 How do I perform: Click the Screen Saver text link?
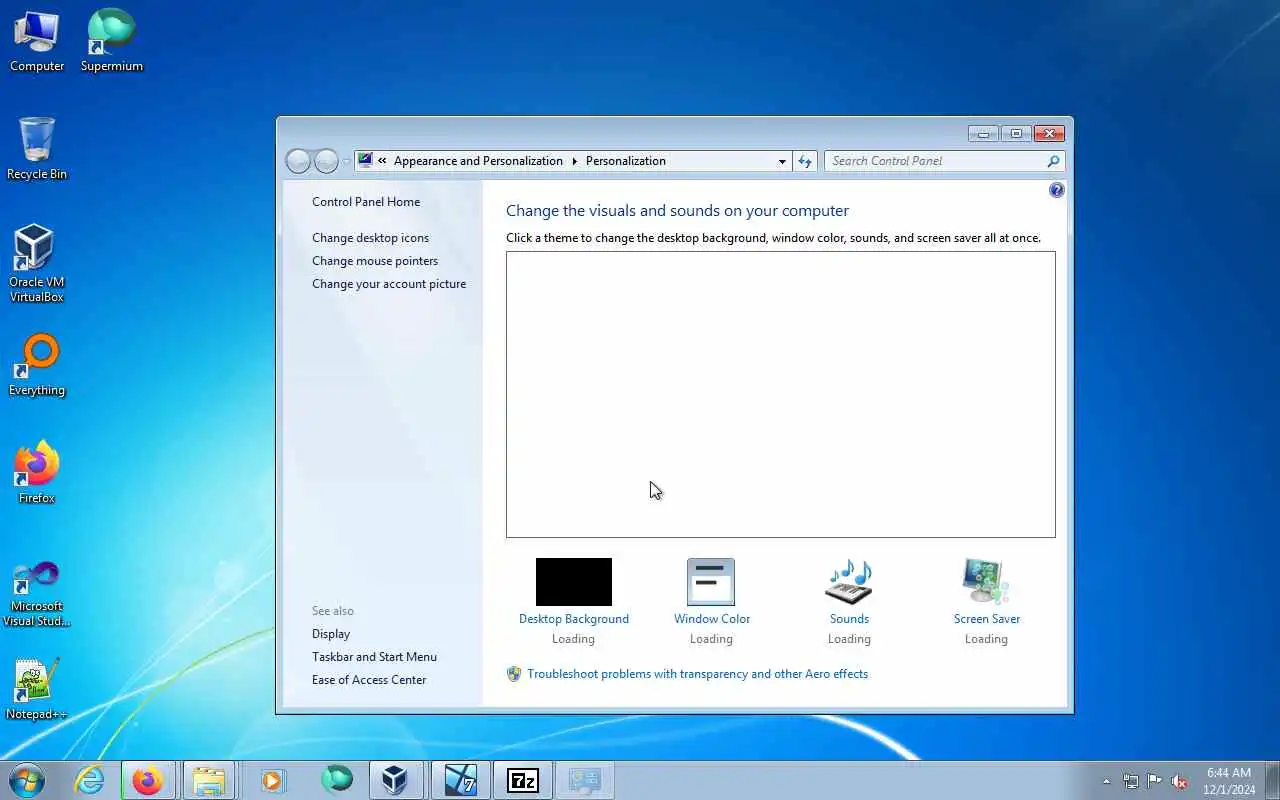(987, 619)
